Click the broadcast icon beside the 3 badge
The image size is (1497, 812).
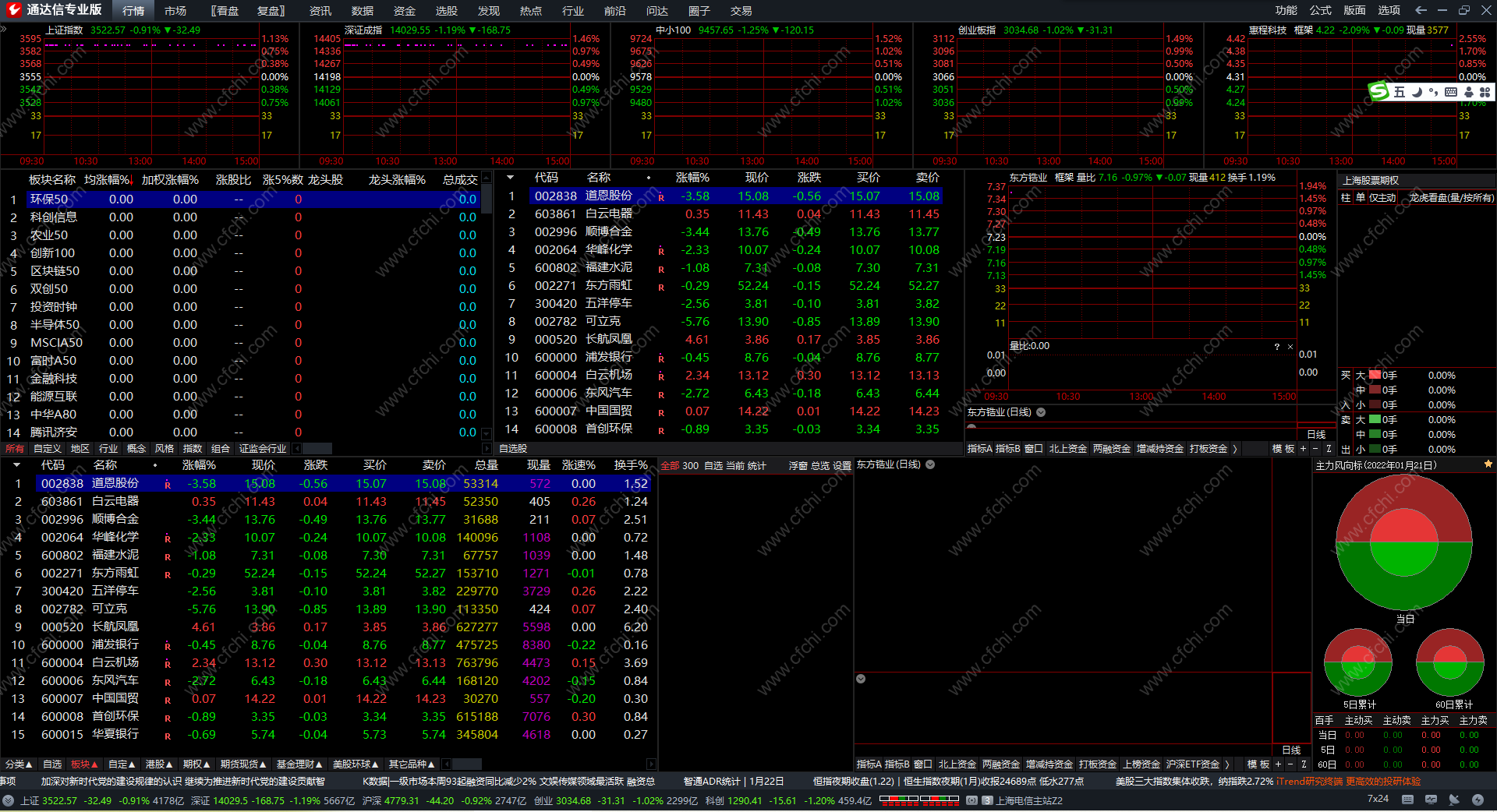(972, 800)
